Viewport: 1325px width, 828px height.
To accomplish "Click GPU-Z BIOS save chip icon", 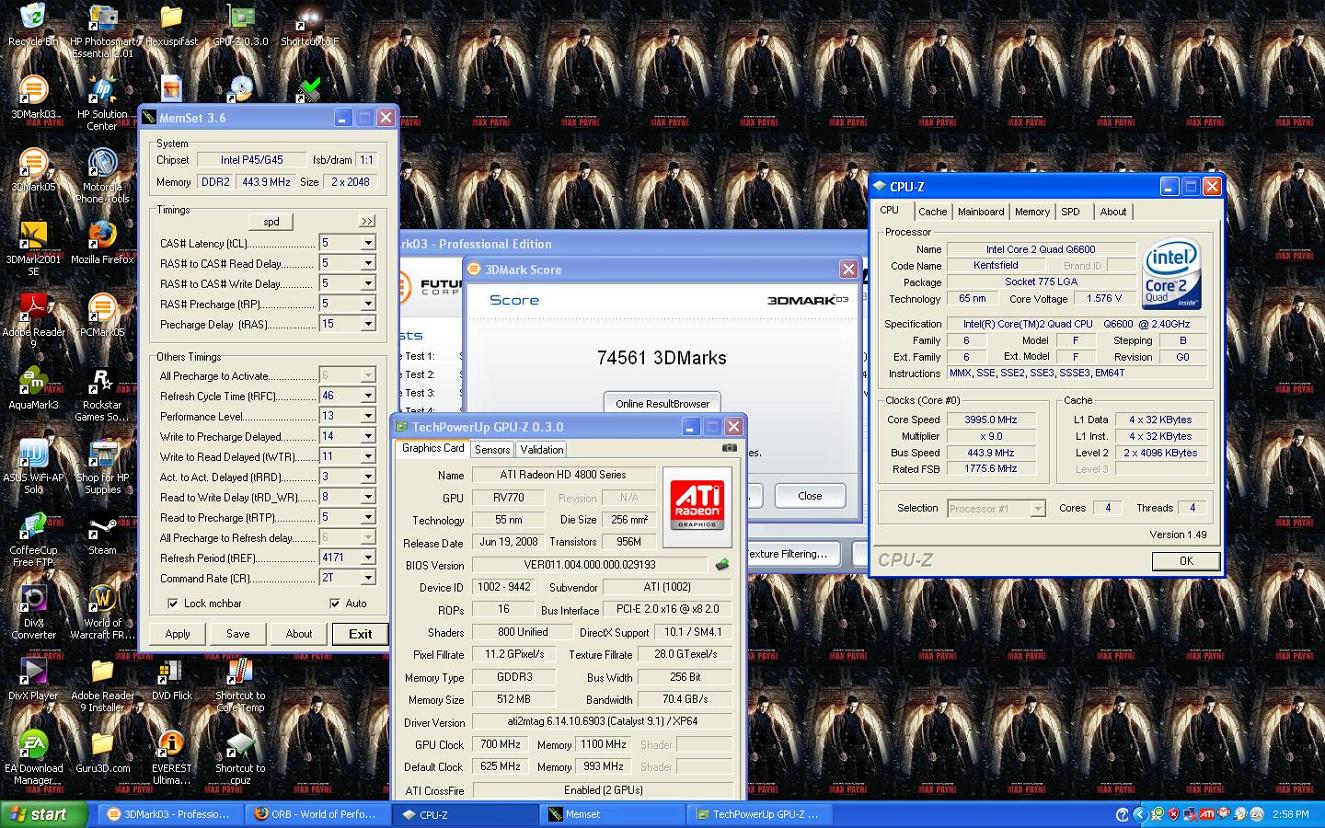I will click(721, 565).
